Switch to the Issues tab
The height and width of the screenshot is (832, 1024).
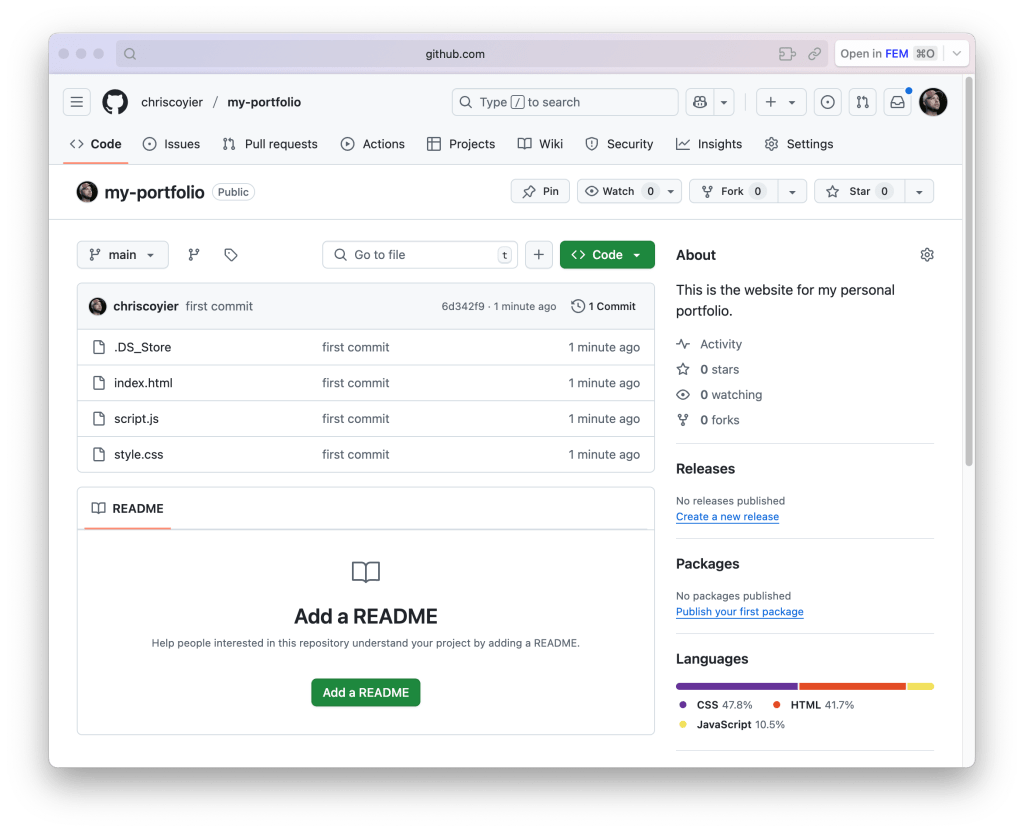pos(171,143)
